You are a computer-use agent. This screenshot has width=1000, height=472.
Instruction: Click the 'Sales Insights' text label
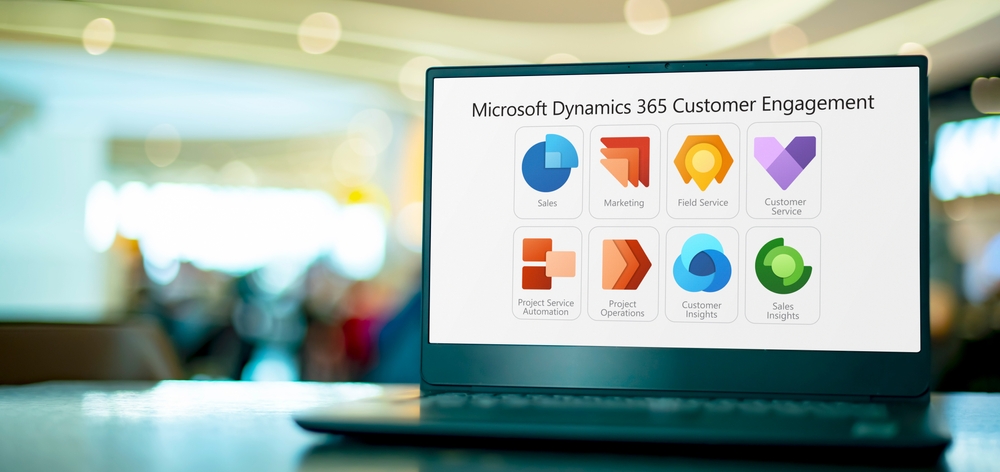(x=783, y=311)
